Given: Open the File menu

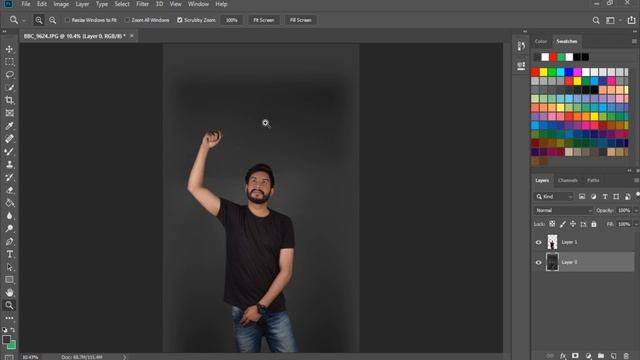Looking at the screenshot, I should click(26, 4).
